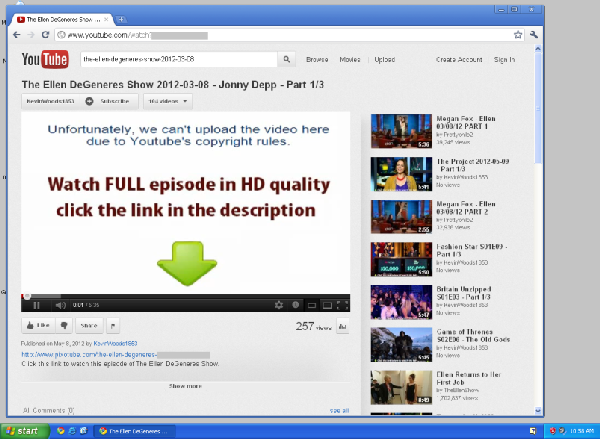Click Sign In

click(504, 60)
